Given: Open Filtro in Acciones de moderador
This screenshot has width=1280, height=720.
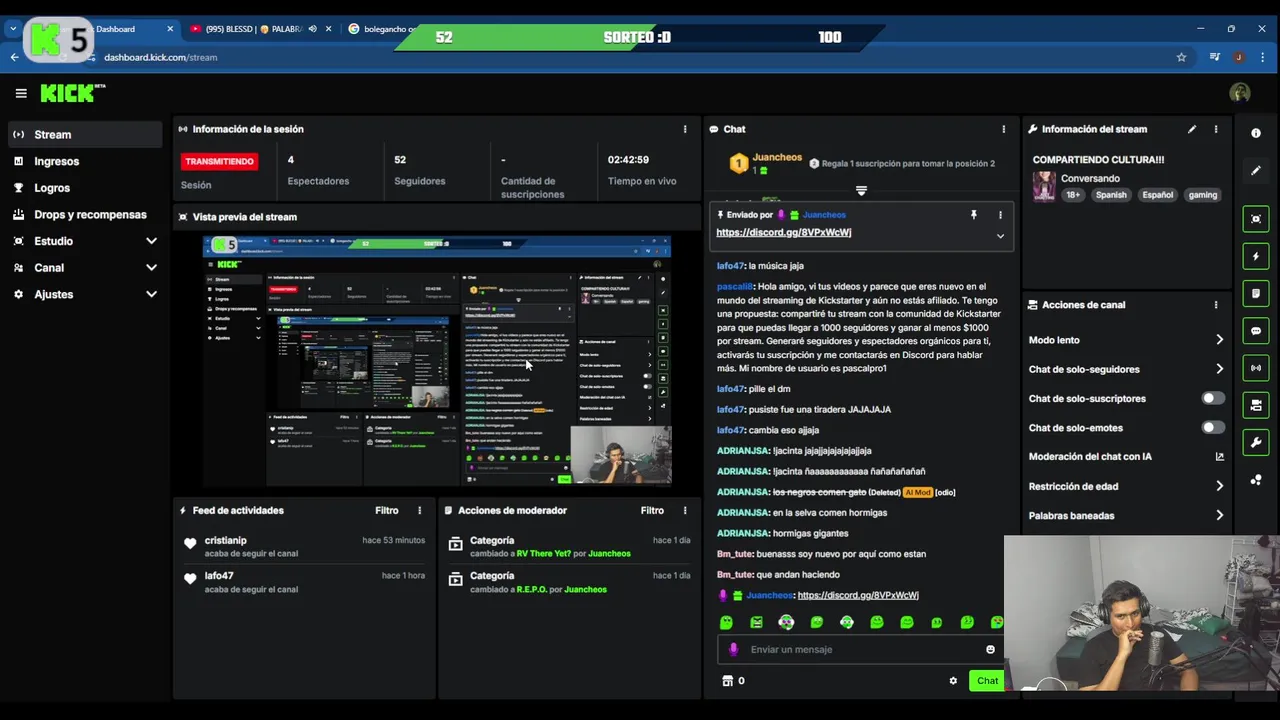Looking at the screenshot, I should (652, 510).
